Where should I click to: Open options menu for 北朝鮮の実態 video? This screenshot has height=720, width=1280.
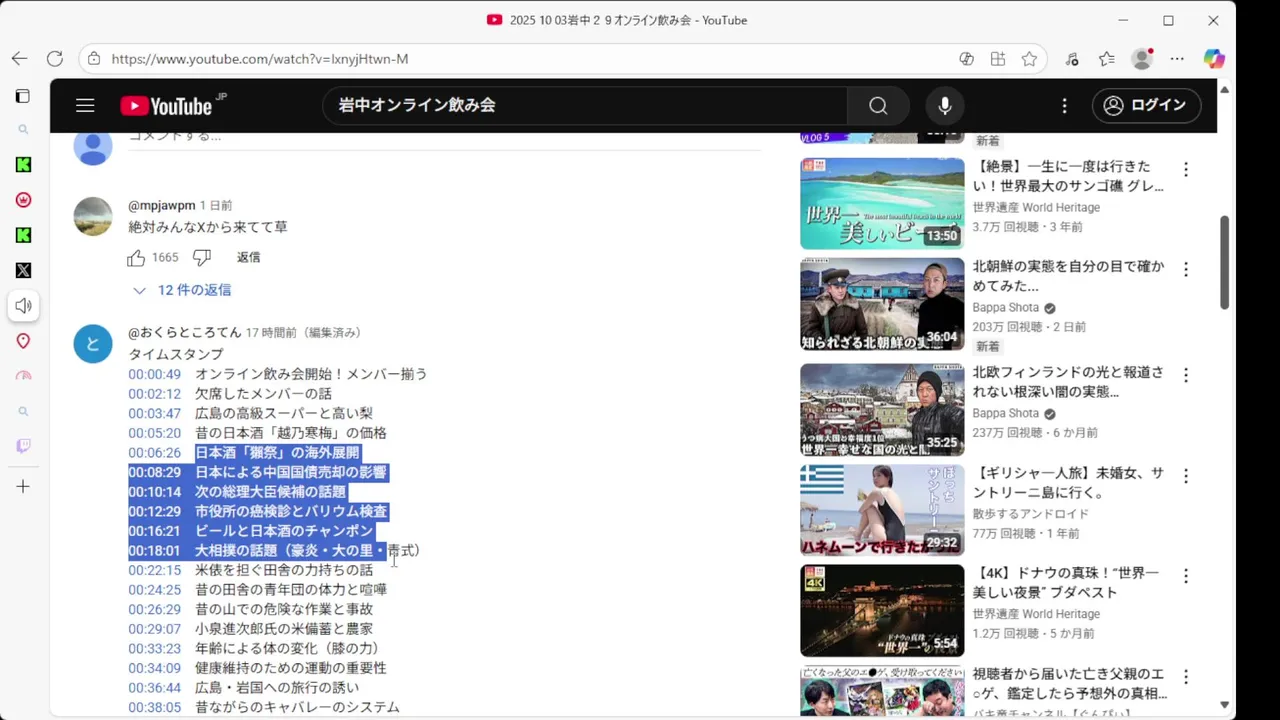coord(1186,270)
